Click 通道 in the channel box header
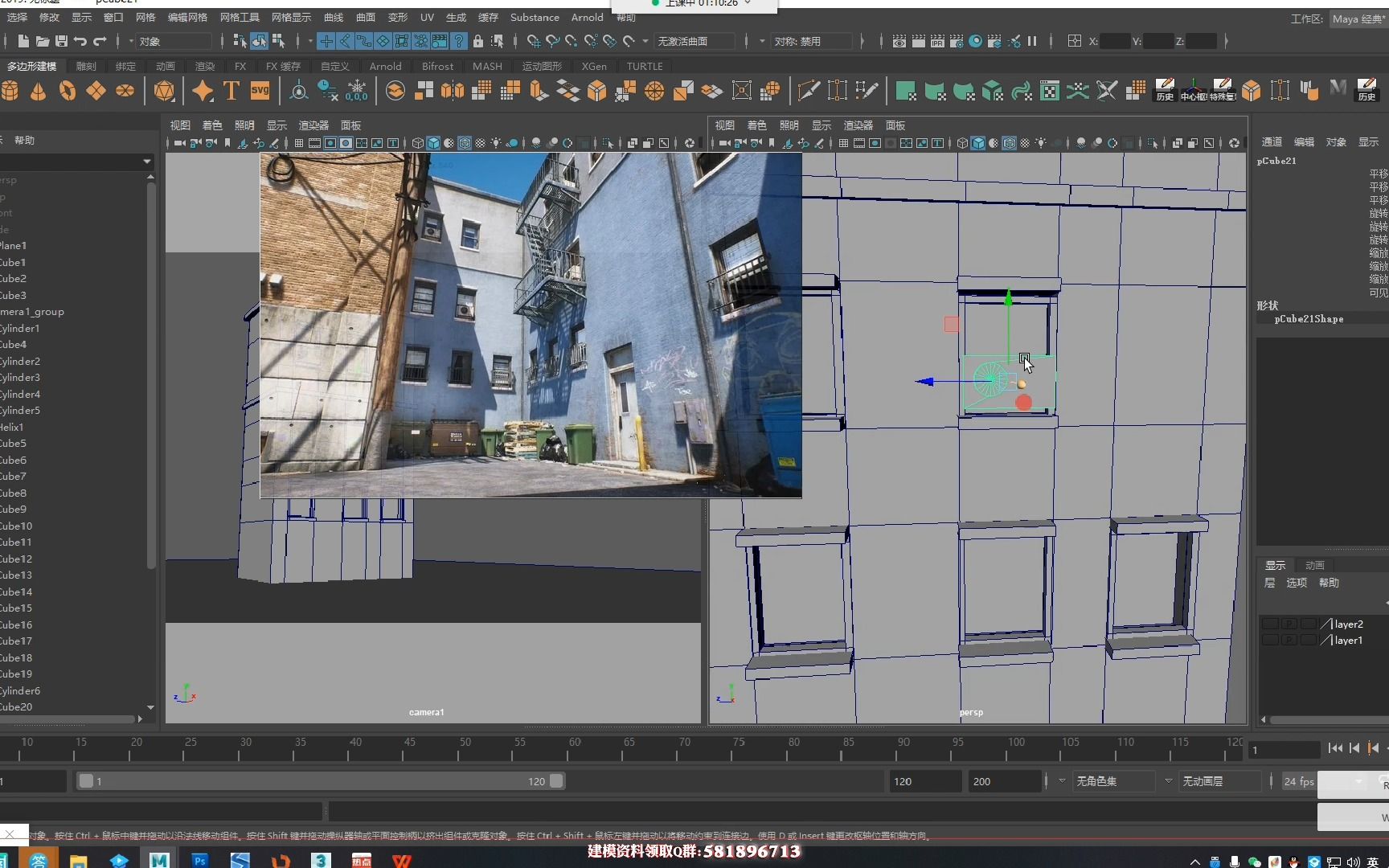Viewport: 1389px width, 868px height. tap(1272, 141)
